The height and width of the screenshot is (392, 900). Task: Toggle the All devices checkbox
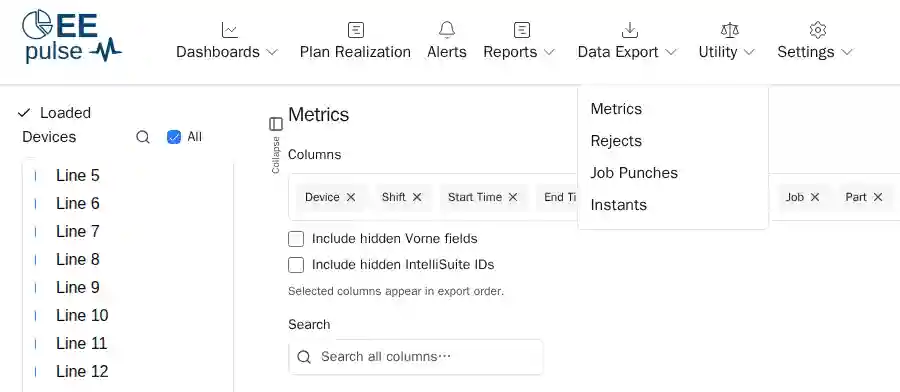click(173, 137)
